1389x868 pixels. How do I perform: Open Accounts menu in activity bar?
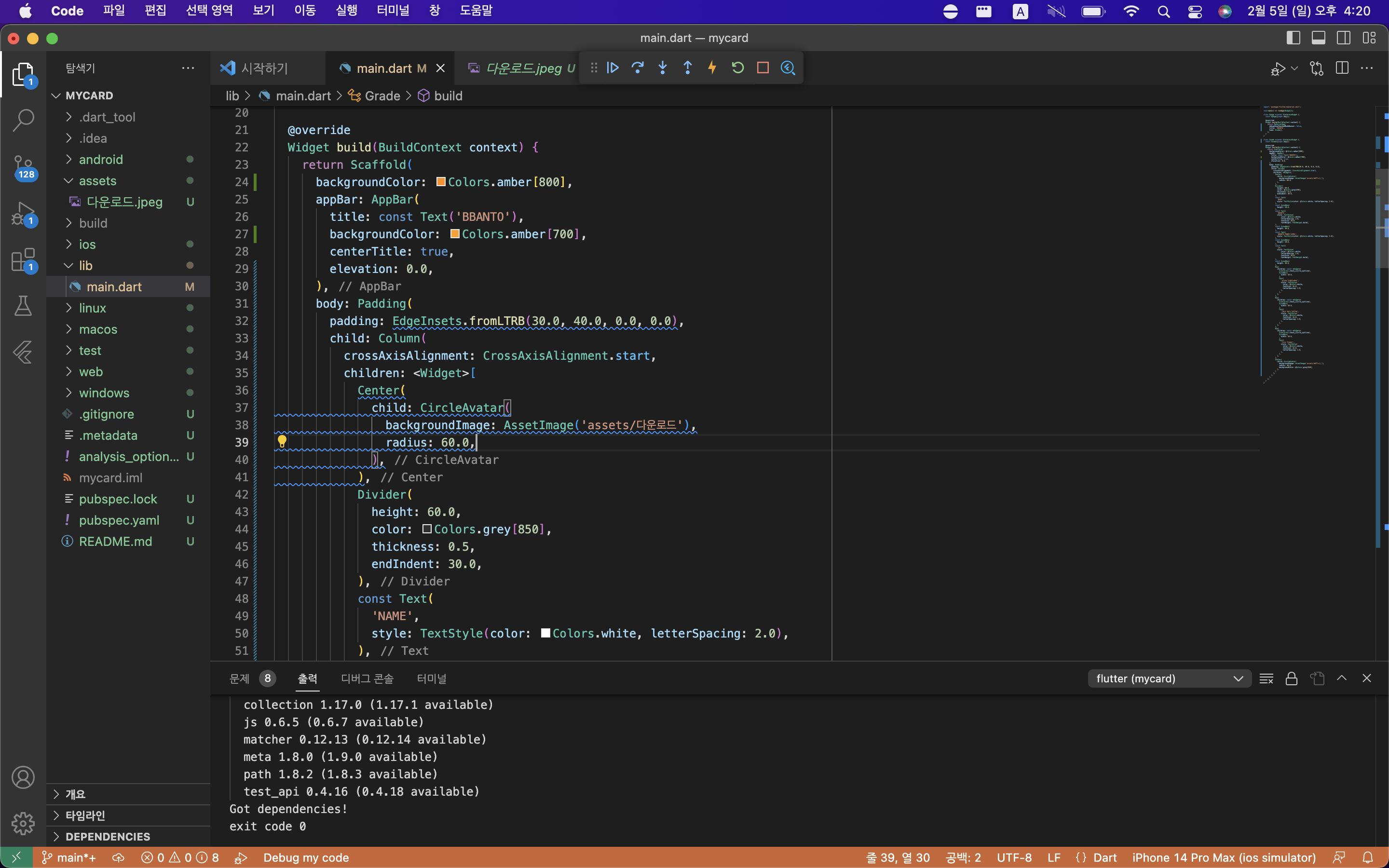23,777
